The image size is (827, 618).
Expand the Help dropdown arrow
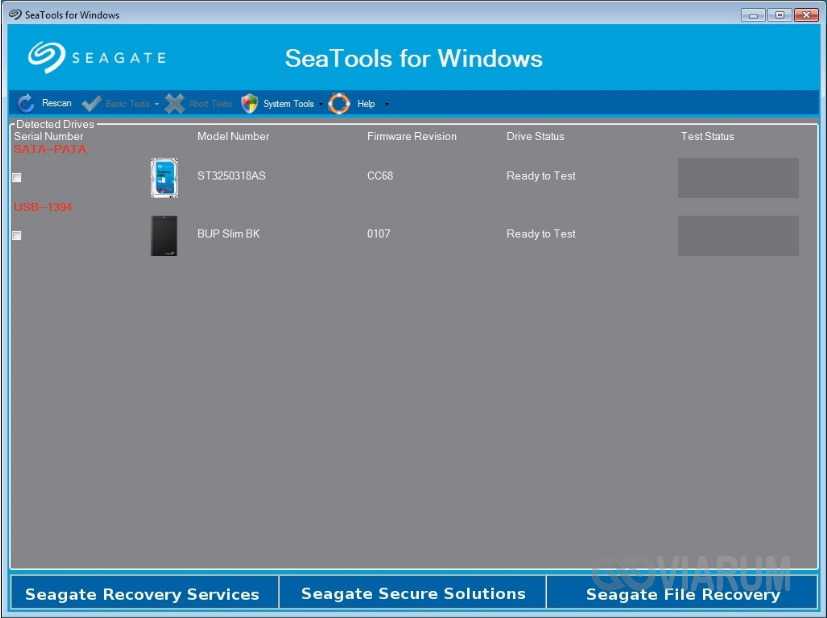click(x=386, y=105)
